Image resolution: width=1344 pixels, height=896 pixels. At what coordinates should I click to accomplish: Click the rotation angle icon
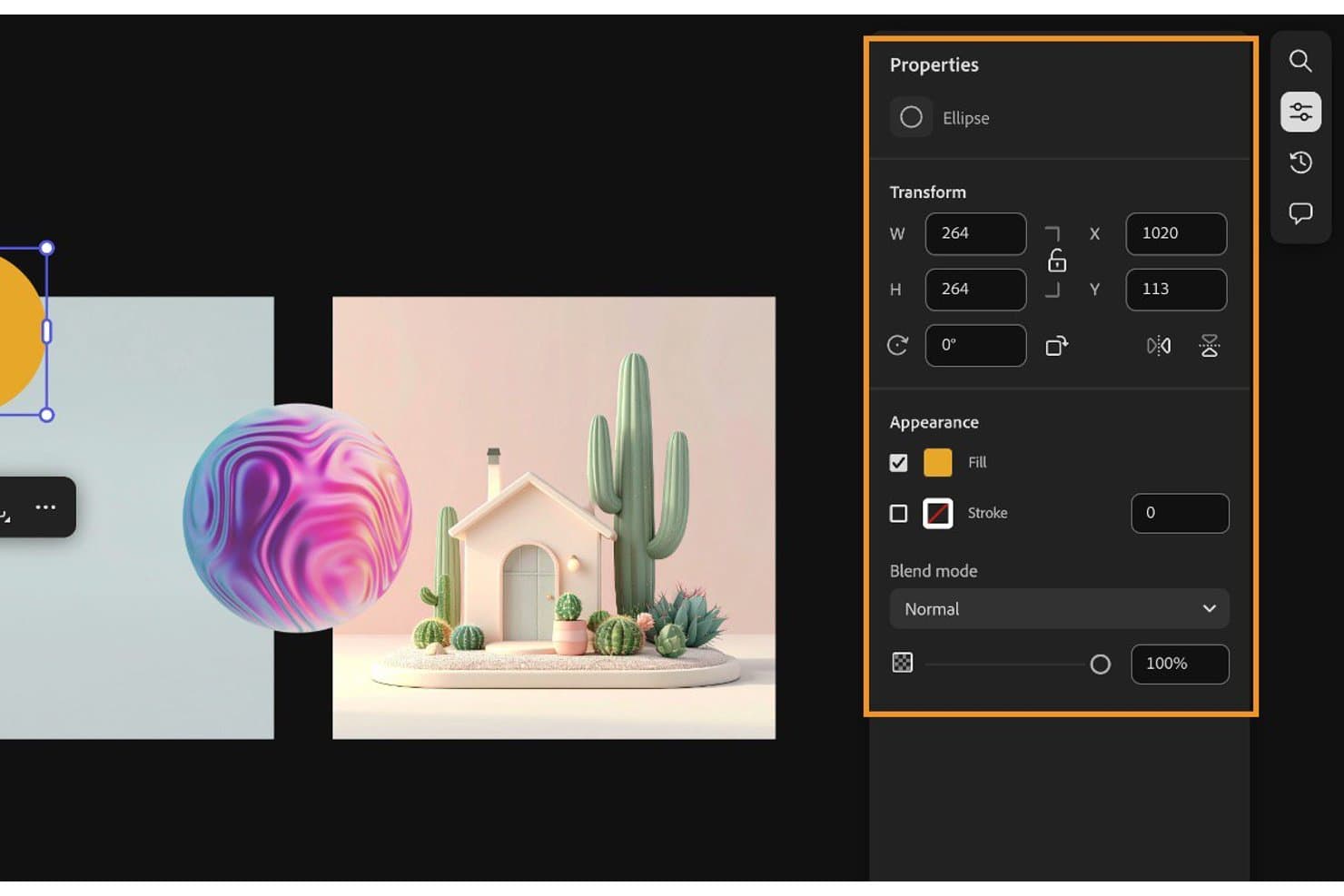(x=897, y=345)
